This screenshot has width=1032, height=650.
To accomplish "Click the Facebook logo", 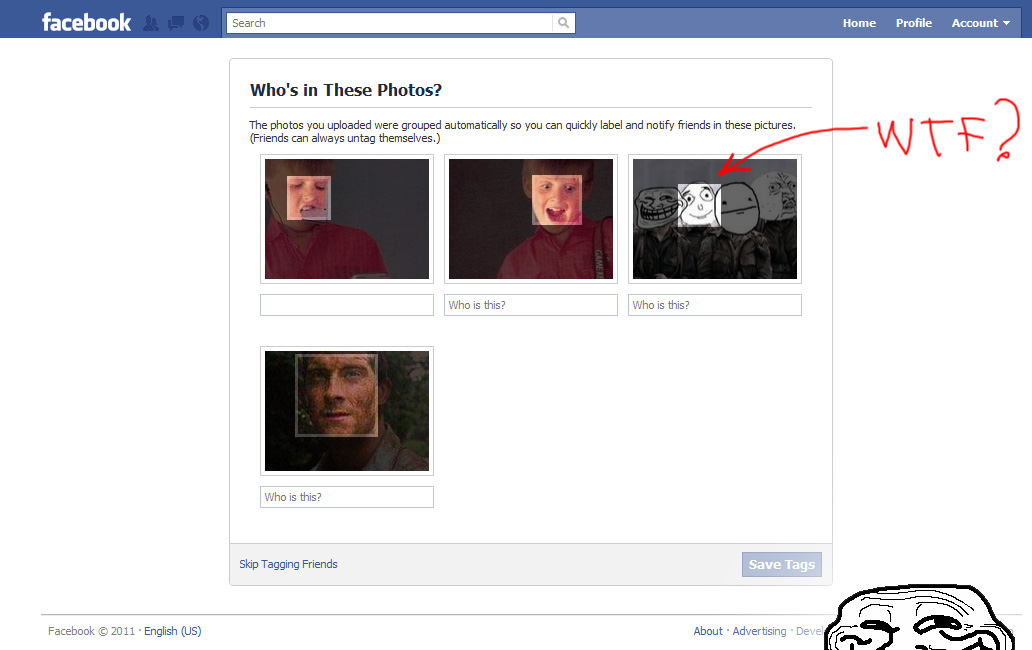I will click(x=86, y=22).
